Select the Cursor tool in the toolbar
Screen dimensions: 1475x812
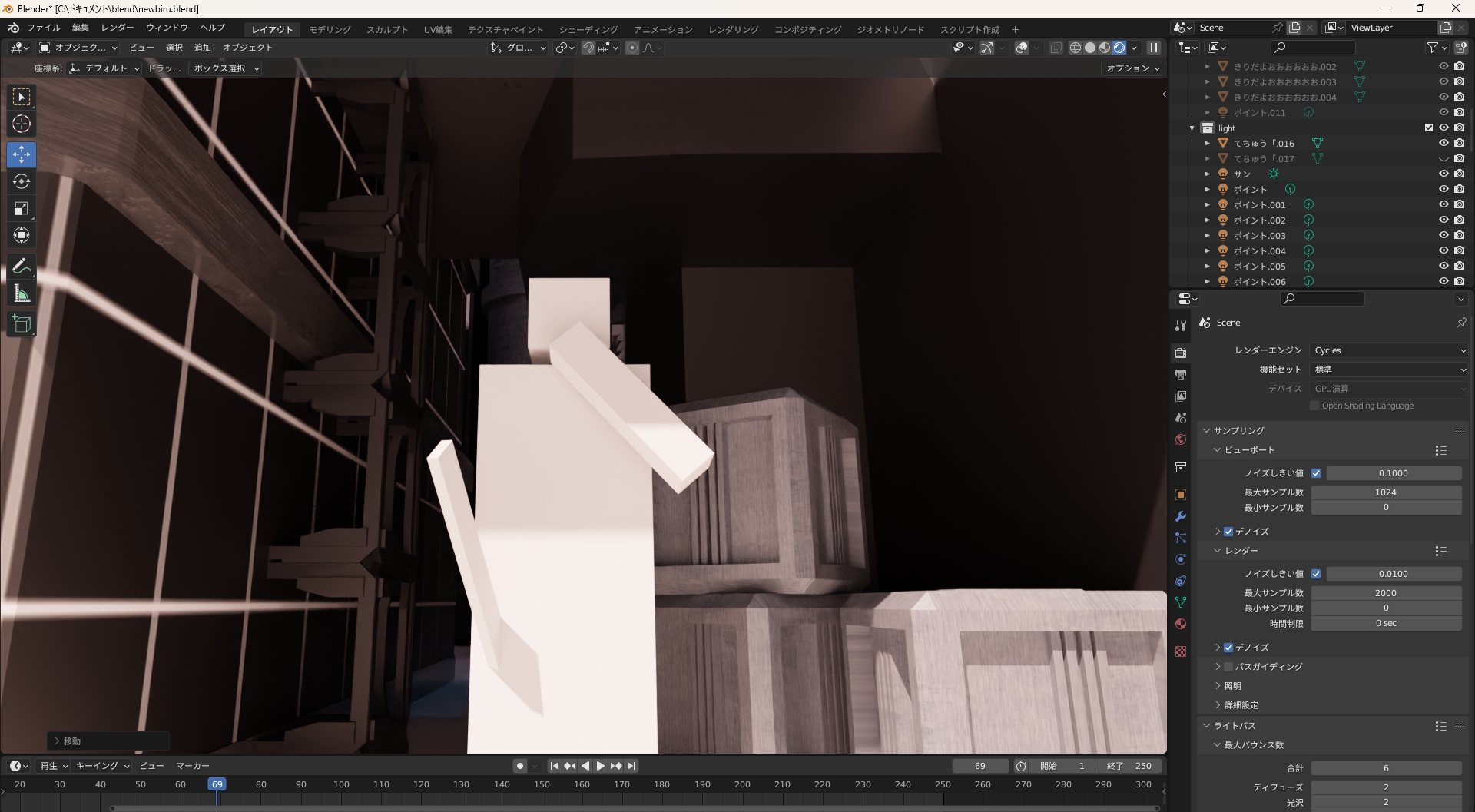pyautogui.click(x=22, y=124)
